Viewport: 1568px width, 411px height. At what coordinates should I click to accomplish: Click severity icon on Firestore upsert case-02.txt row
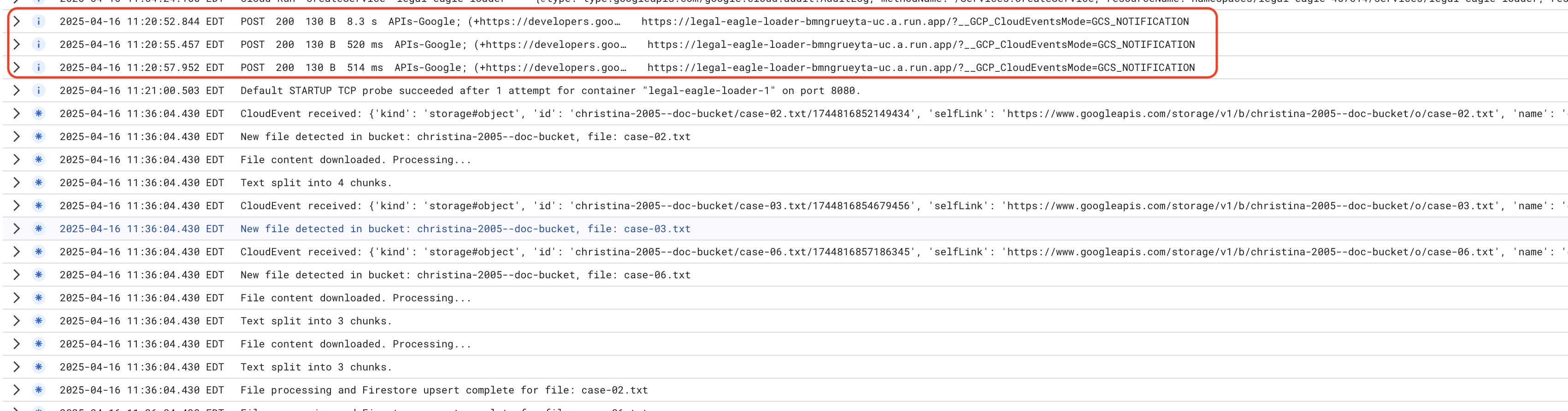click(x=38, y=390)
